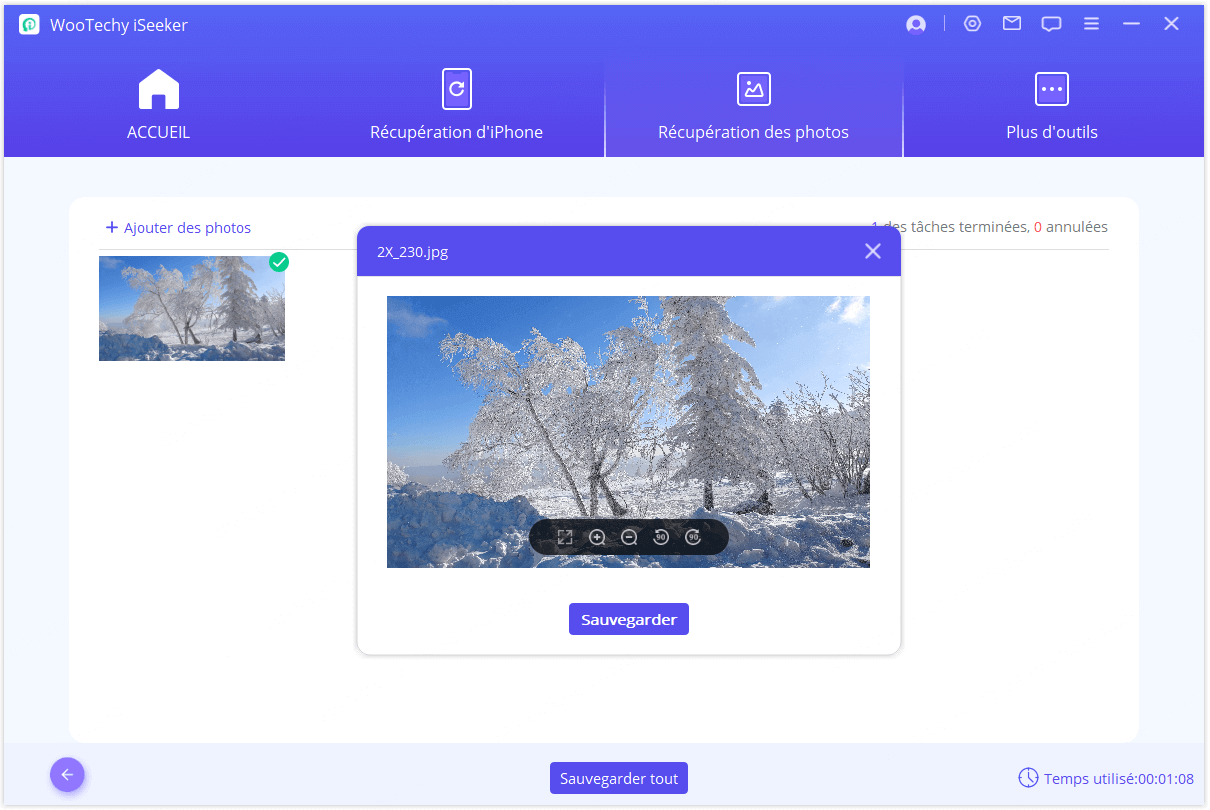
Task: Click Ajouter des photos link
Action: click(178, 228)
